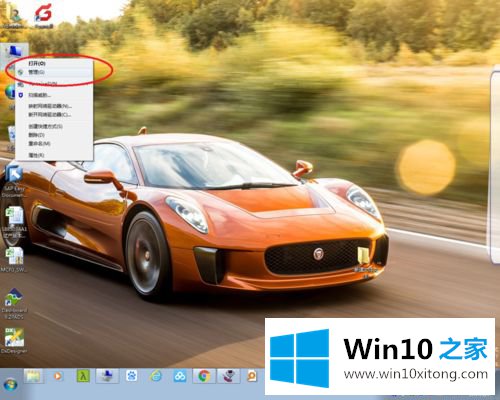Open the green lambda taskbar app
Image resolution: width=500 pixels, height=400 pixels.
pyautogui.click(x=83, y=376)
